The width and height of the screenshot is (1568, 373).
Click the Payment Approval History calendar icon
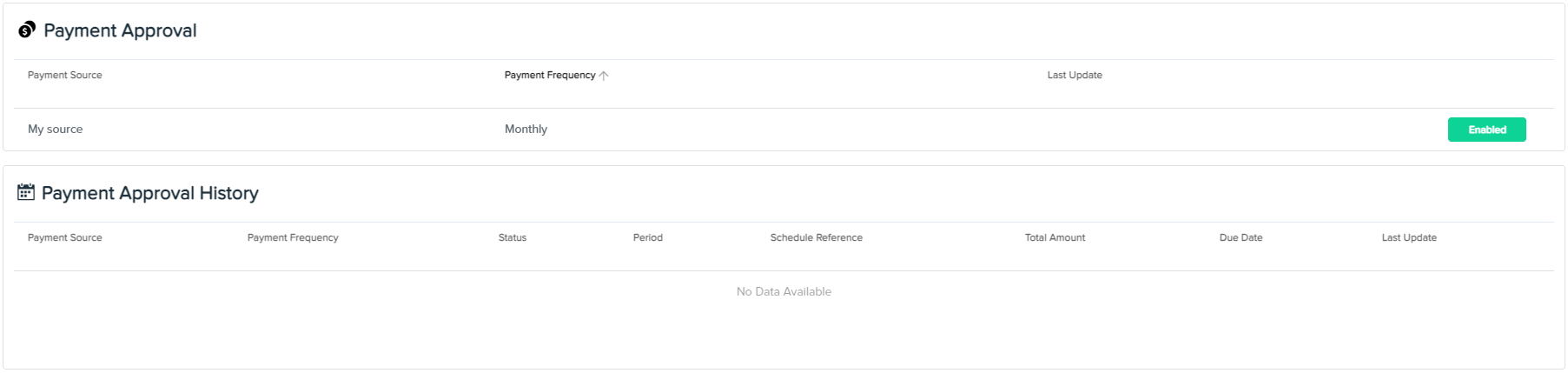(26, 192)
